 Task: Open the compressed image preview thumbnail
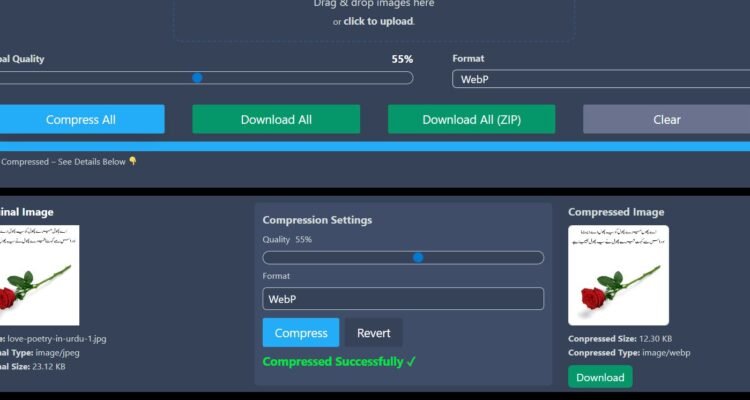tap(618, 275)
